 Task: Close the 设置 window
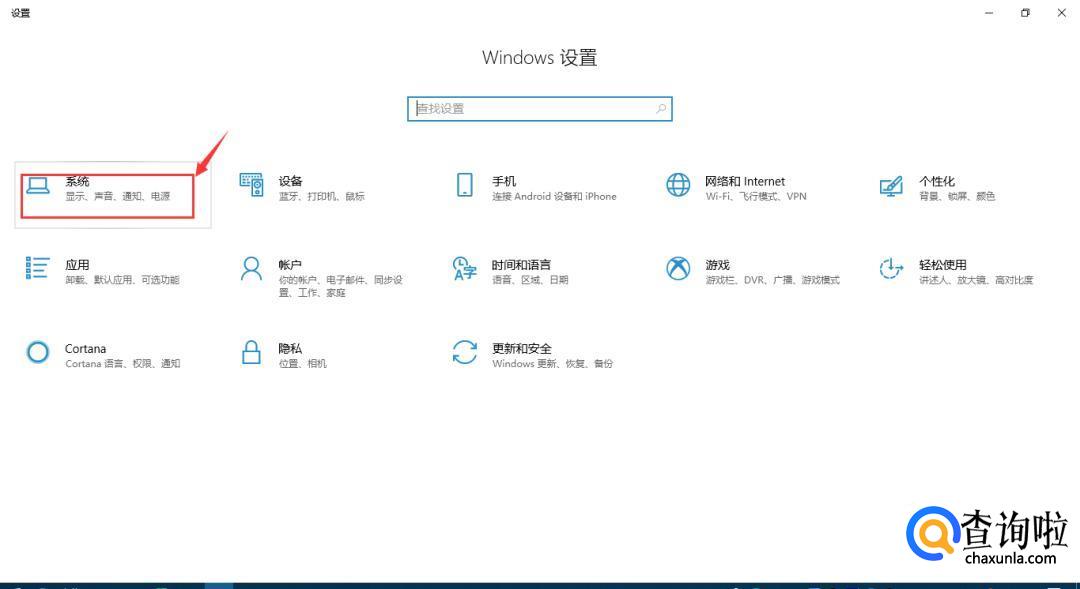tap(1061, 12)
